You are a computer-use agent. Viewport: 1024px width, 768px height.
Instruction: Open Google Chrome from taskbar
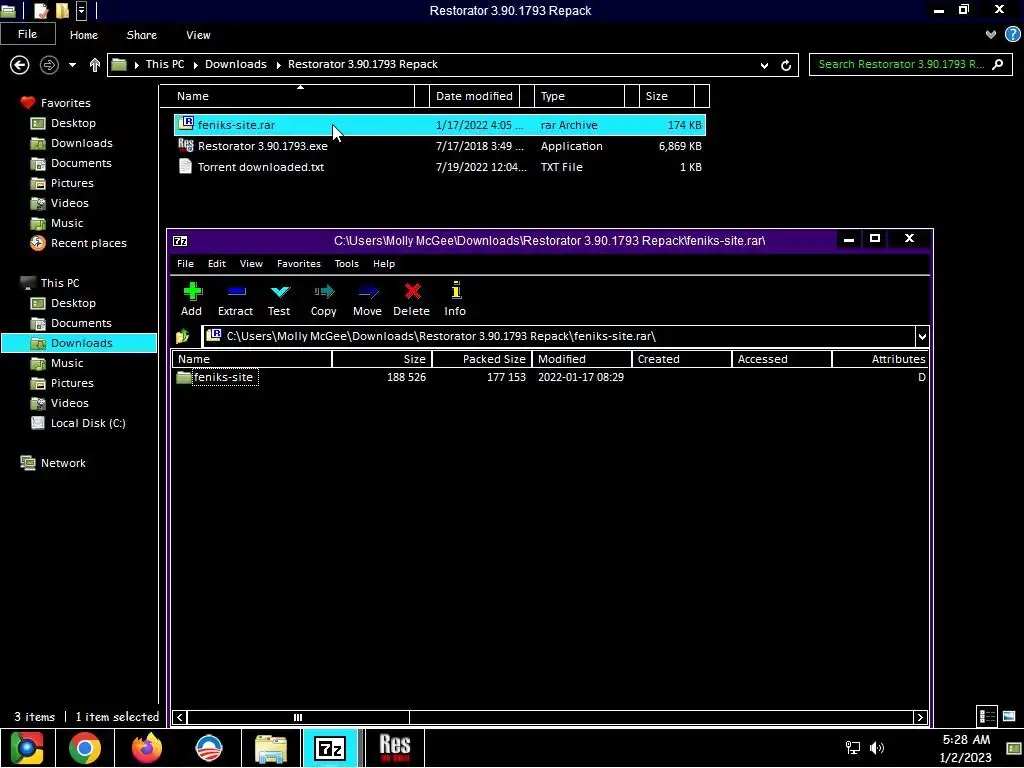point(84,748)
